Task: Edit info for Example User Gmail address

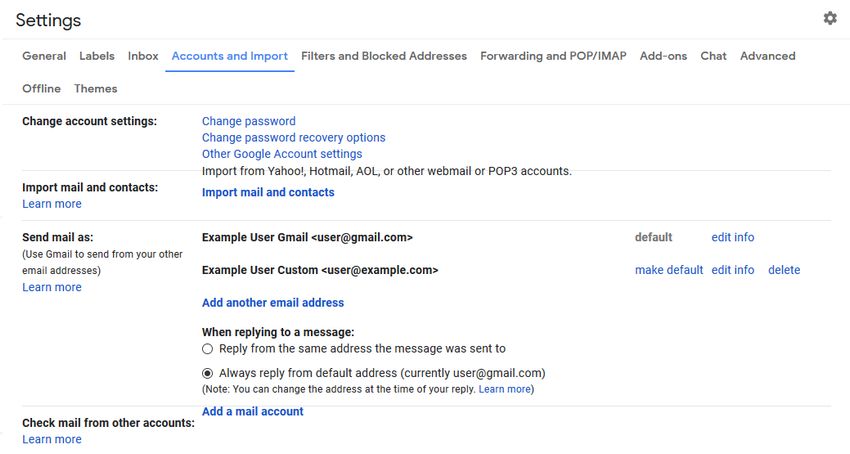Action: [732, 237]
